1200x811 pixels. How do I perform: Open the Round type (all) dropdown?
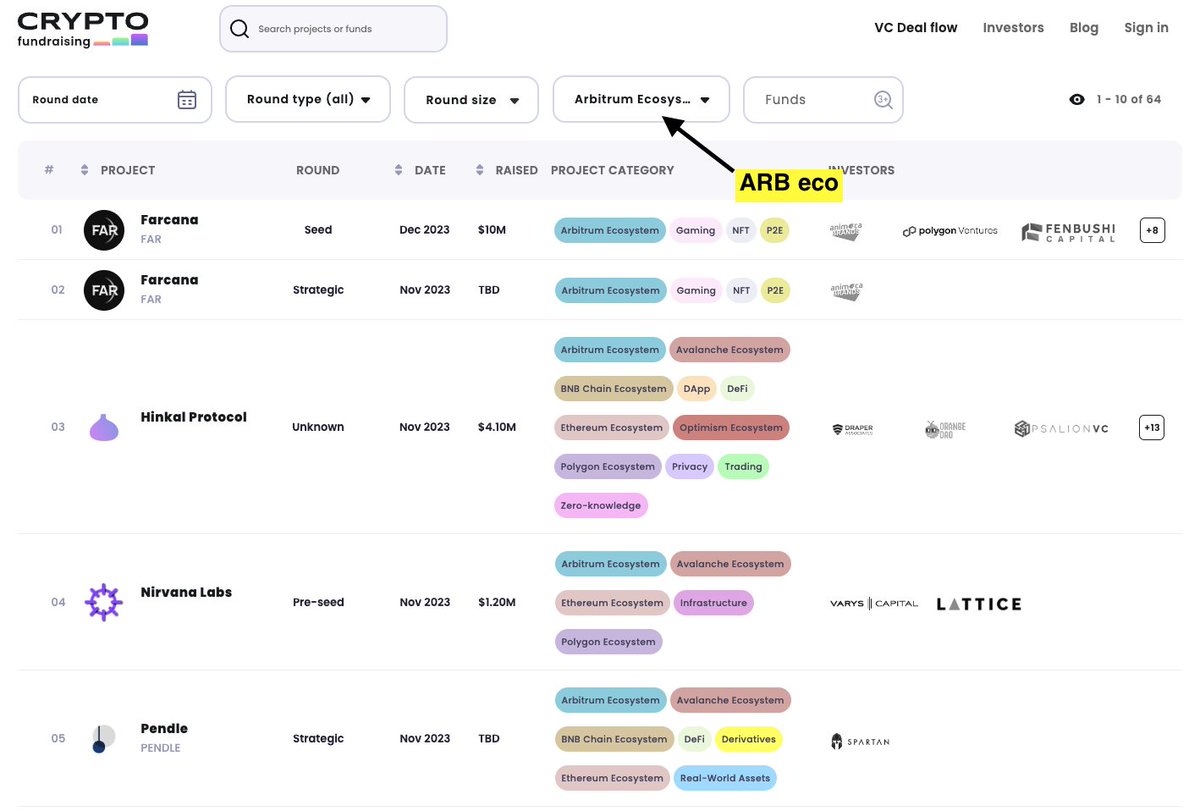click(308, 100)
